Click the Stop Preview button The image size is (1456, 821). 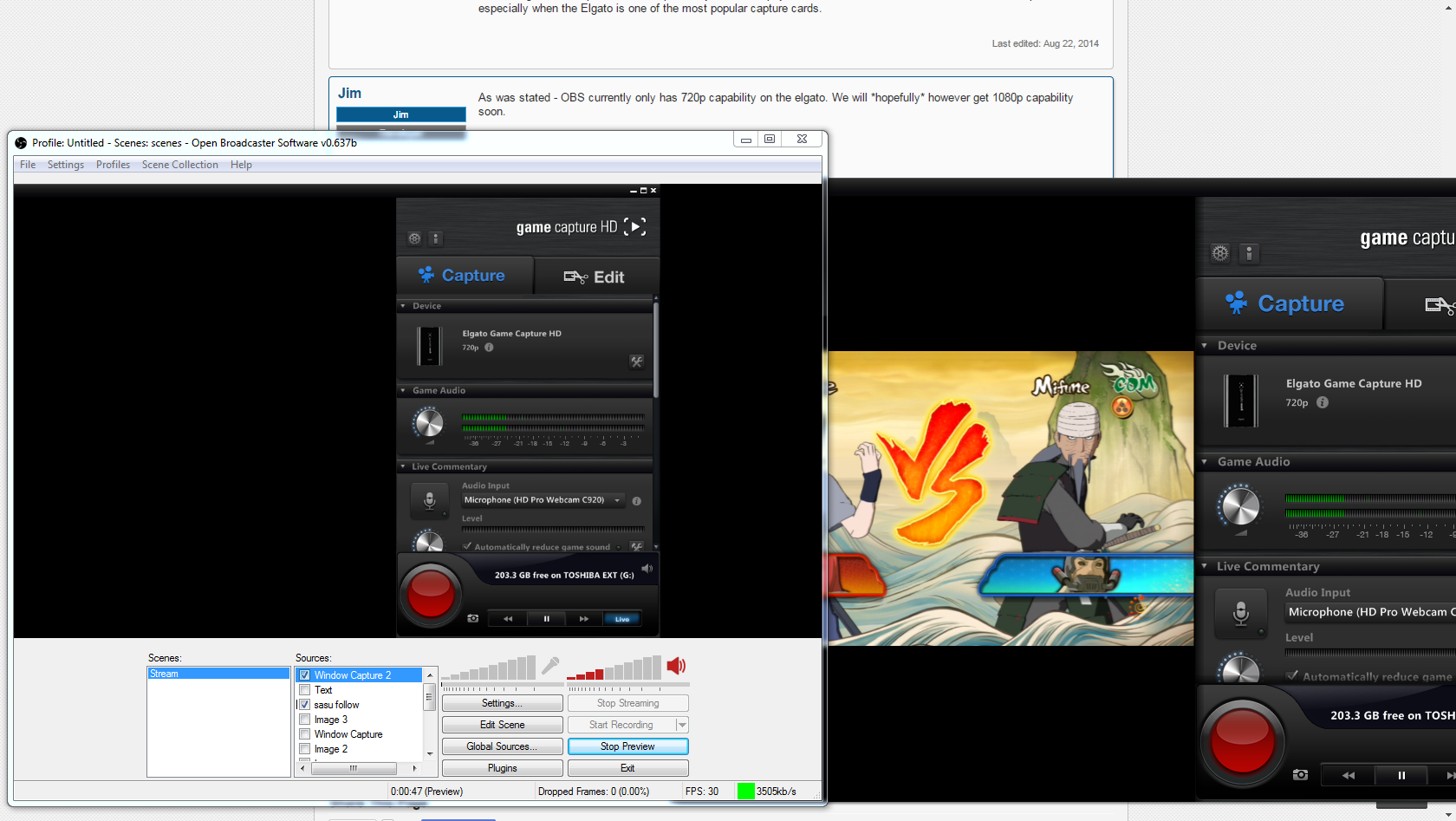tap(628, 746)
